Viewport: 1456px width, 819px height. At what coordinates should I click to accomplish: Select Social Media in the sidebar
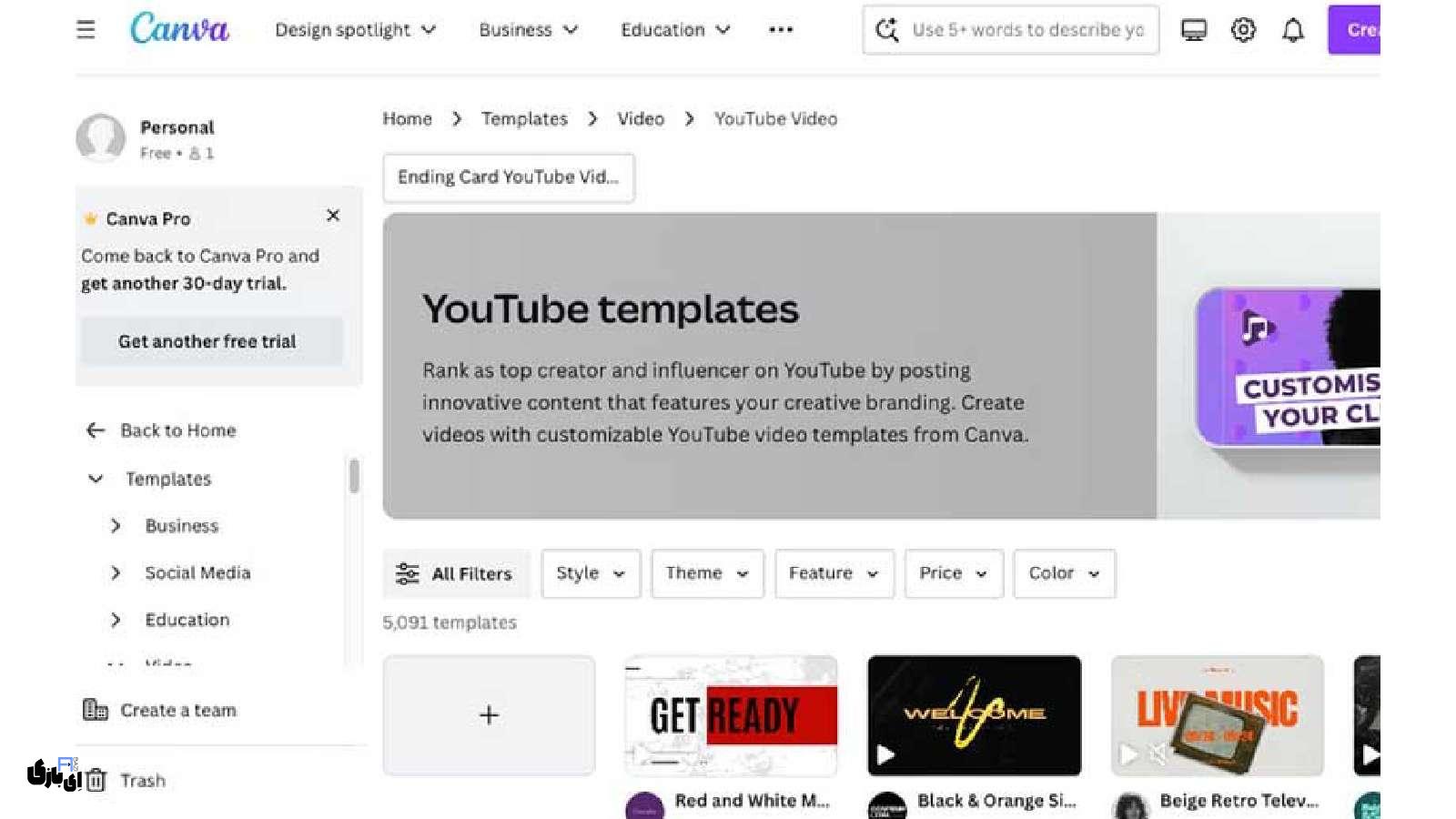point(197,572)
